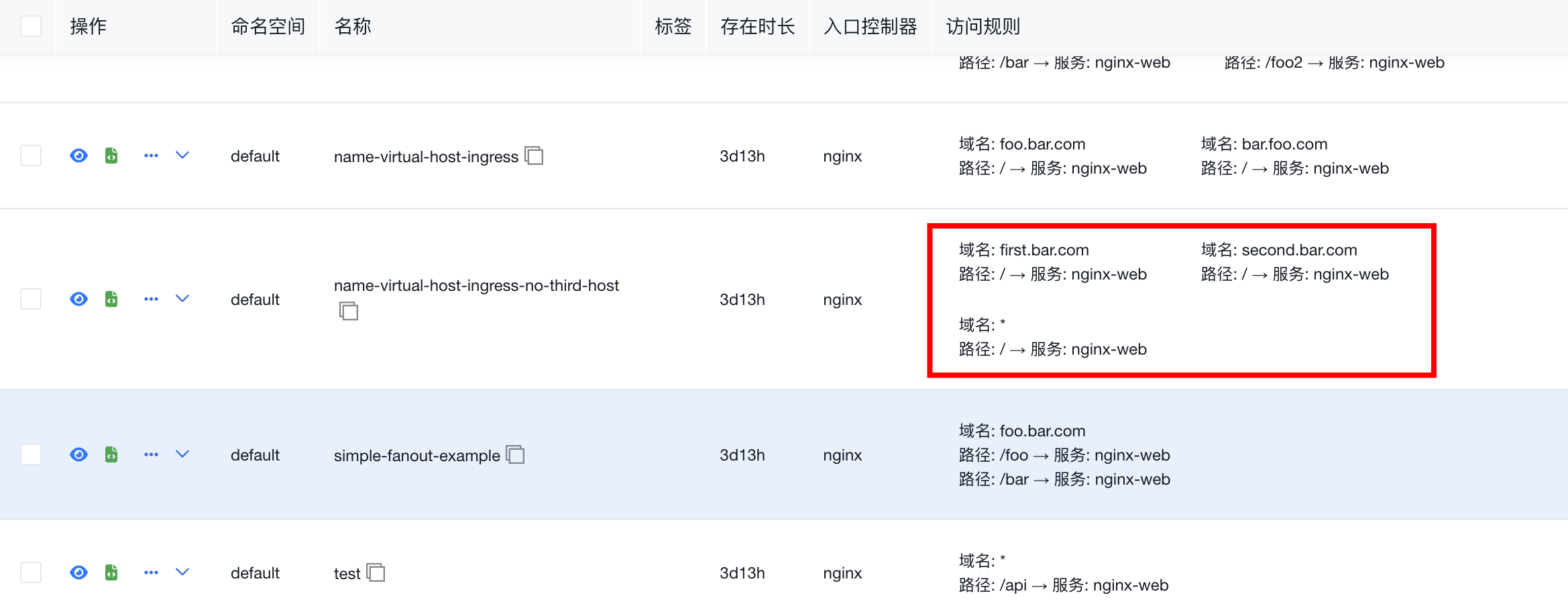
Task: View simple-fanout-example with the eye icon
Action: [78, 454]
